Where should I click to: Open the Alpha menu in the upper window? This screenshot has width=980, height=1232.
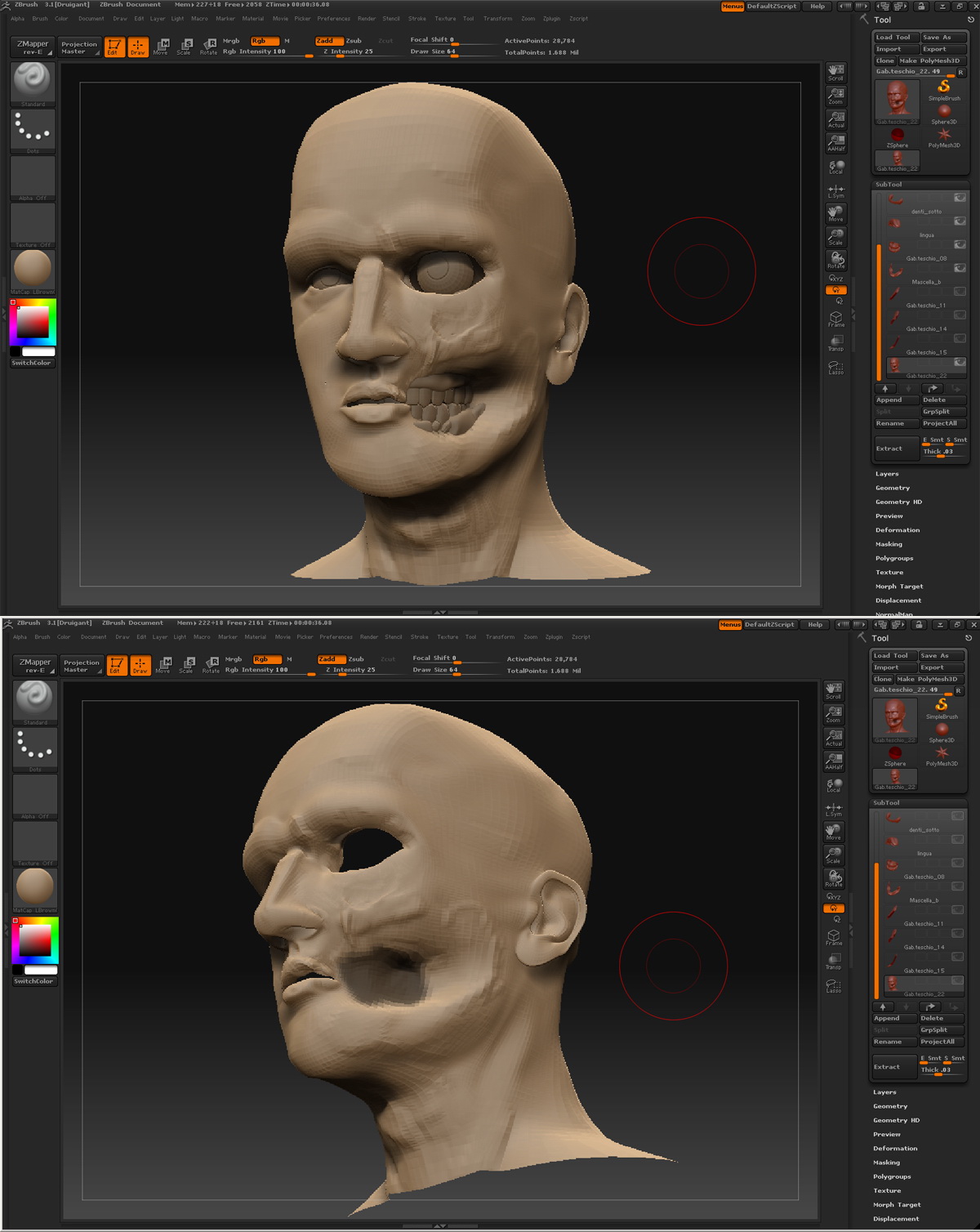pos(17,18)
